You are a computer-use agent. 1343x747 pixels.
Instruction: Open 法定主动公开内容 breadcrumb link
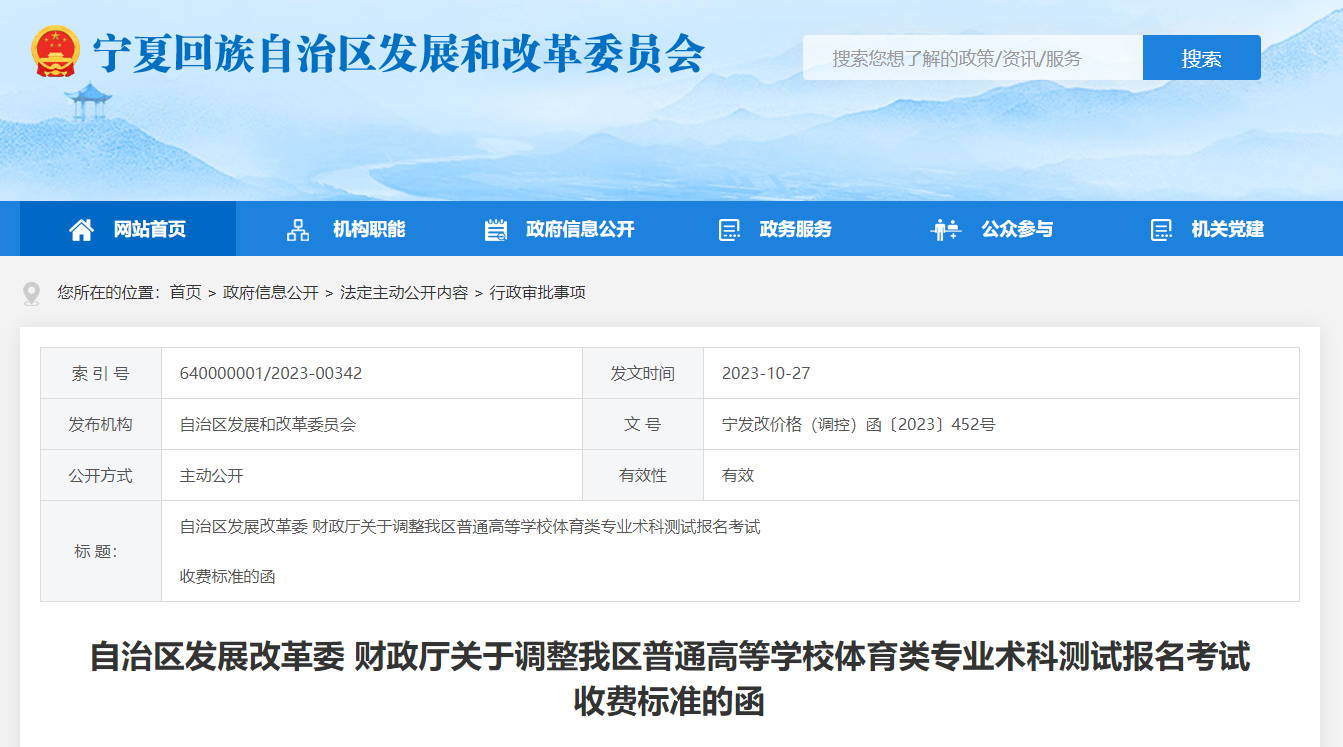coord(404,293)
